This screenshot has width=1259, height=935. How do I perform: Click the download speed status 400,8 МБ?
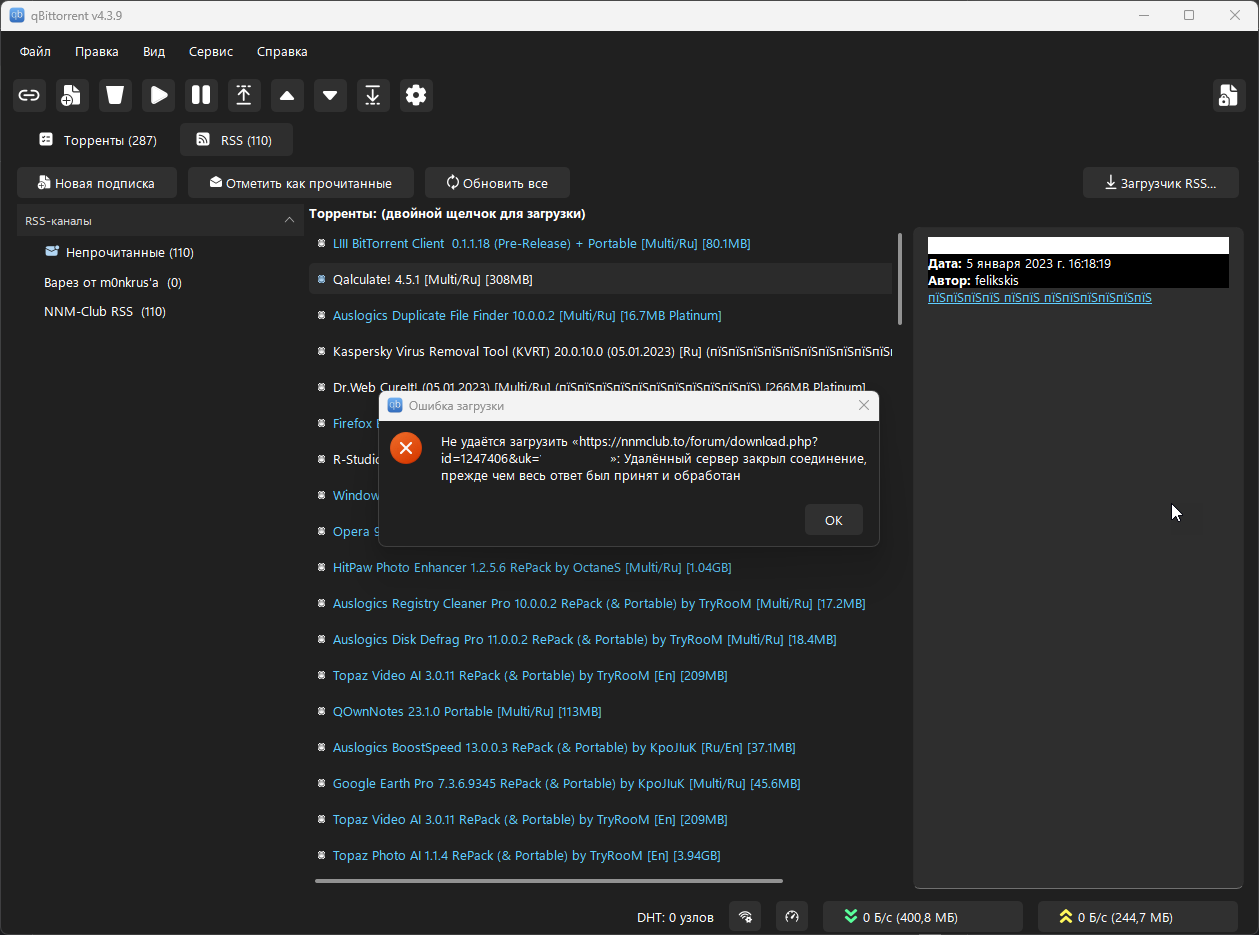pyautogui.click(x=922, y=917)
